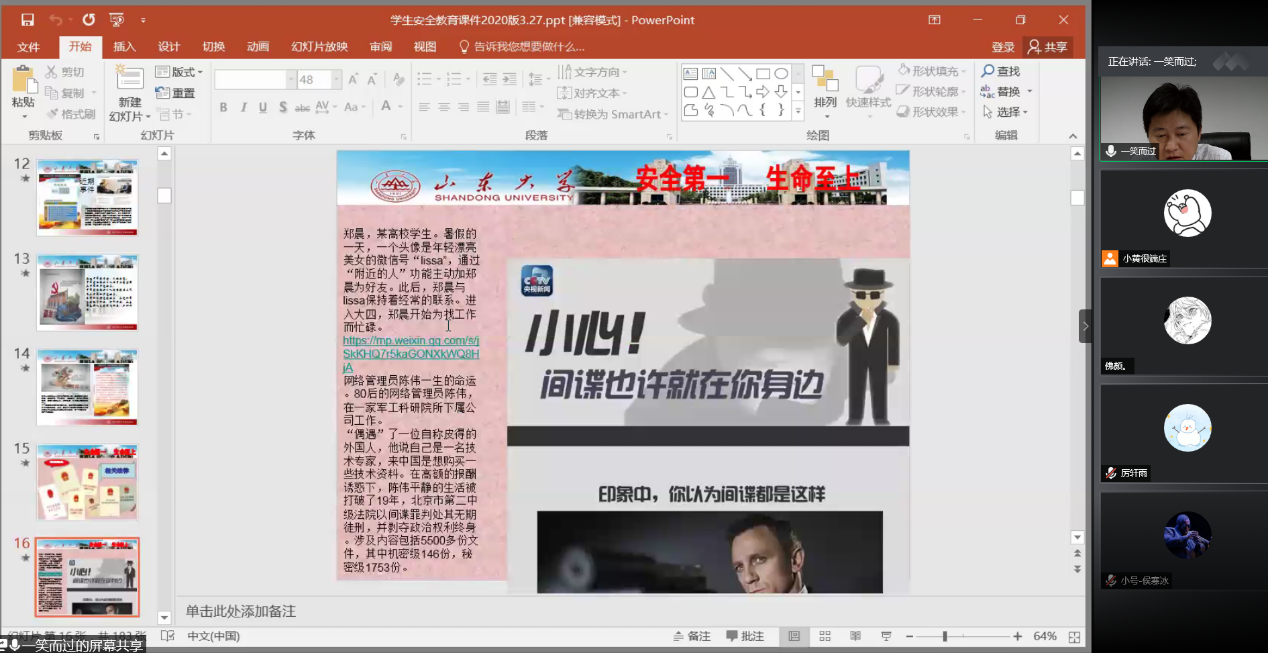Open the 版式 (Layout) dropdown

(180, 72)
